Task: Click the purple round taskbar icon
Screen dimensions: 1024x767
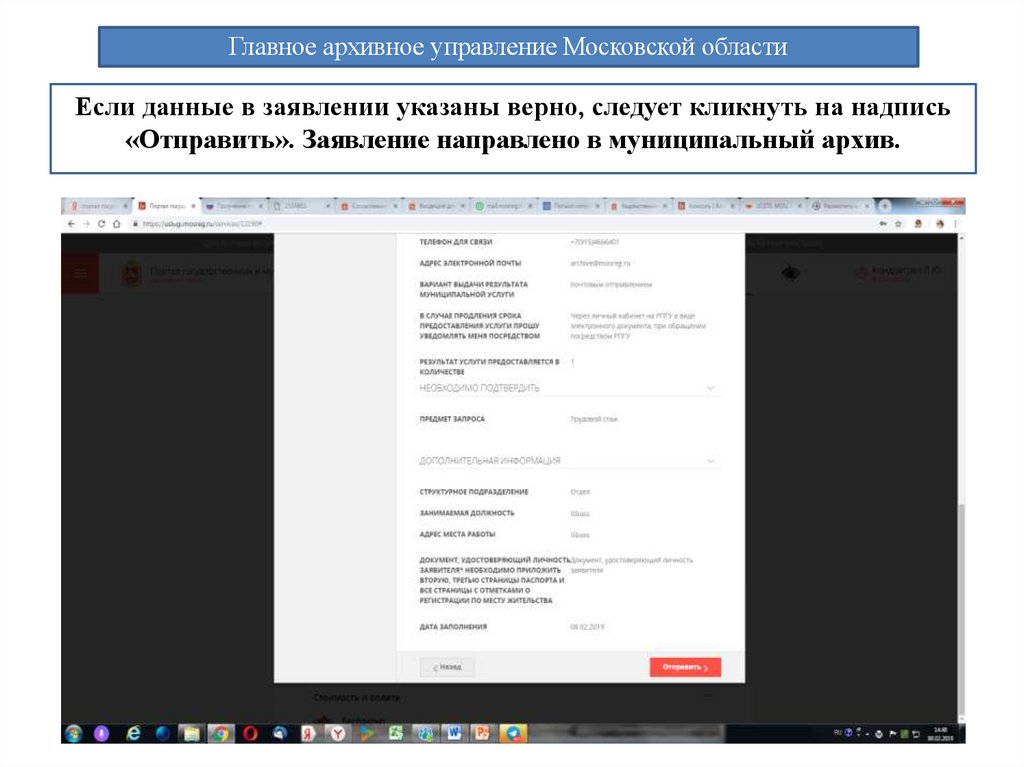Action: [101, 734]
